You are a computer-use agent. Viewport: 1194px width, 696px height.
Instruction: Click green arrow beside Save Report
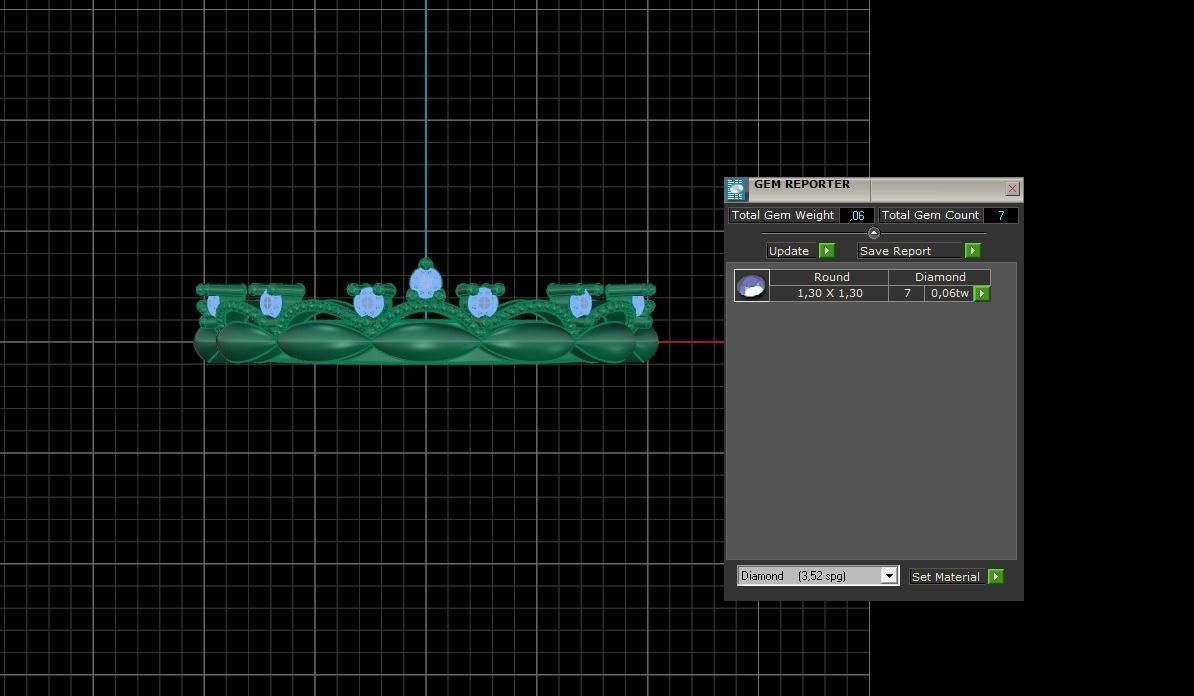[972, 251]
